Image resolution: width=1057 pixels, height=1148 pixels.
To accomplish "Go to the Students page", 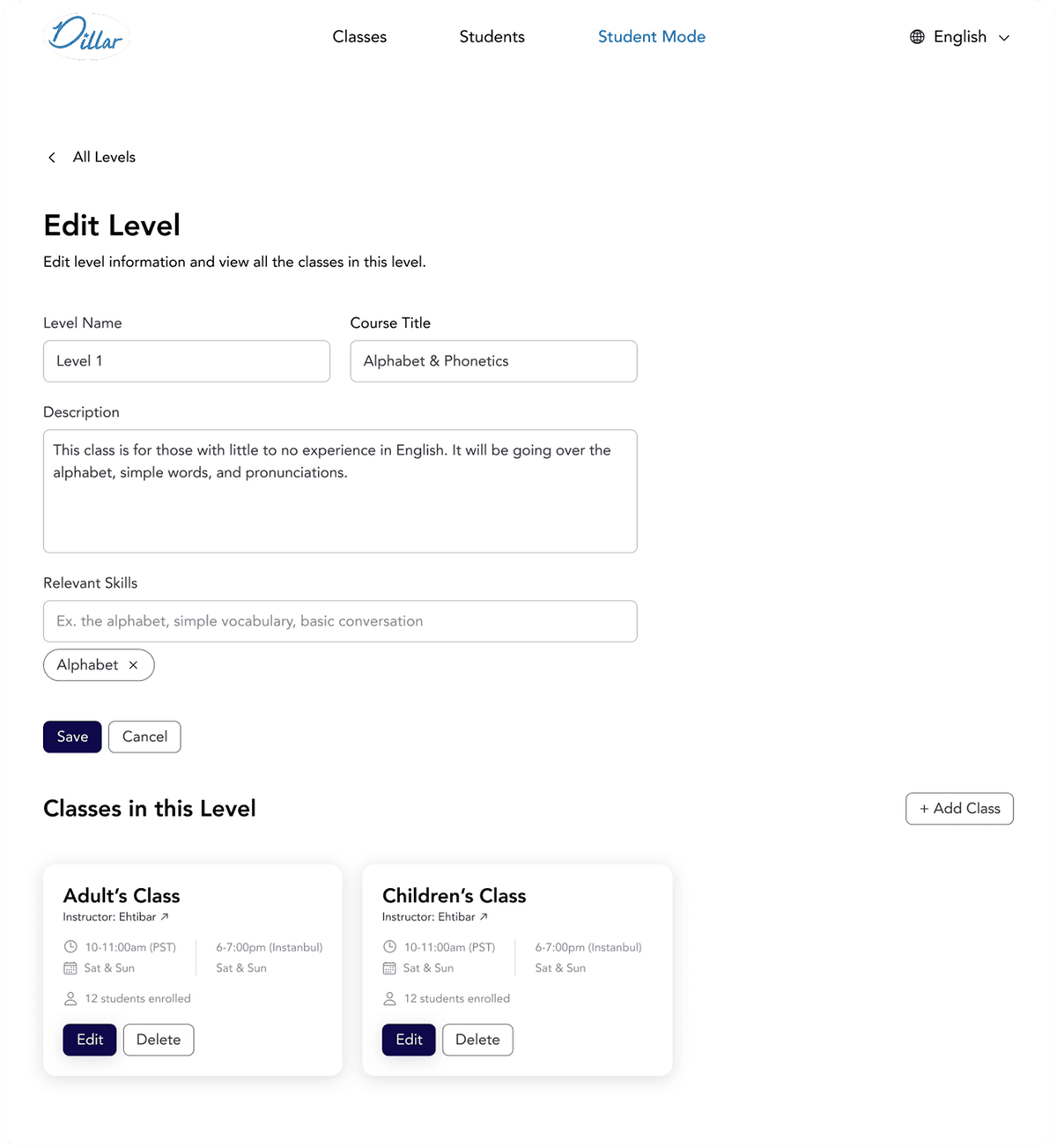I will click(492, 37).
